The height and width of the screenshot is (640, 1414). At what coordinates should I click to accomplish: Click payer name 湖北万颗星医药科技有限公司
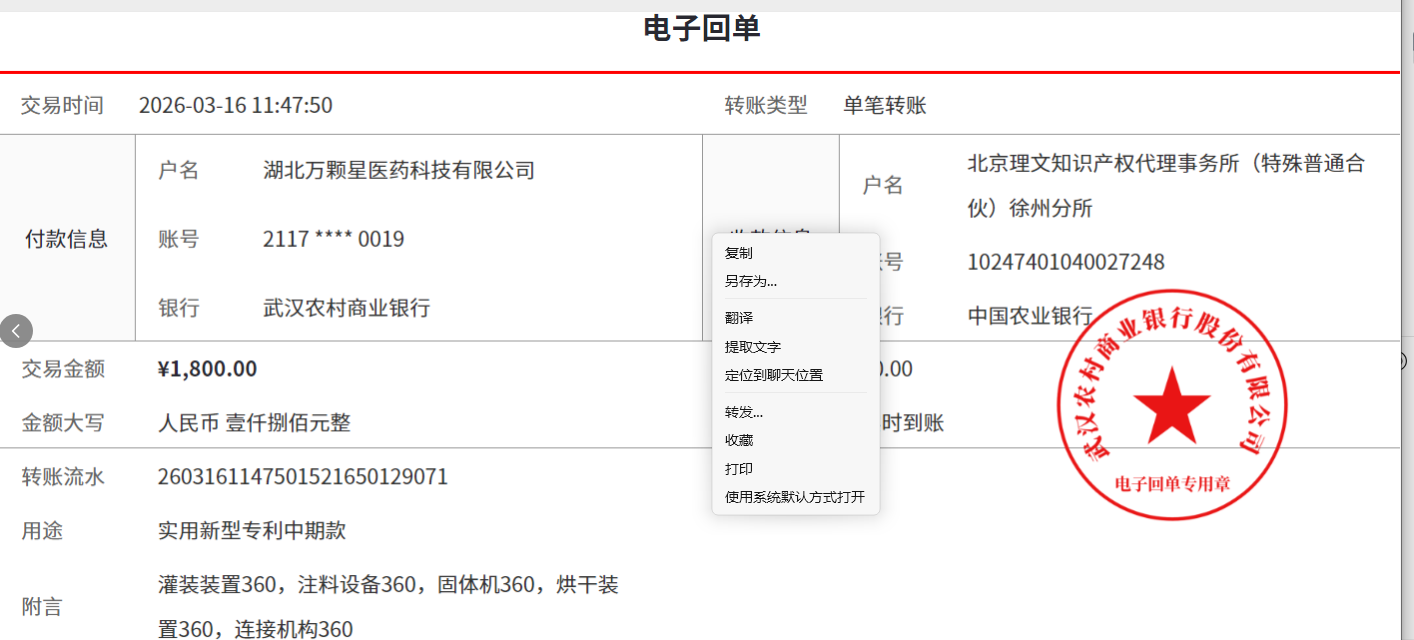(x=398, y=171)
